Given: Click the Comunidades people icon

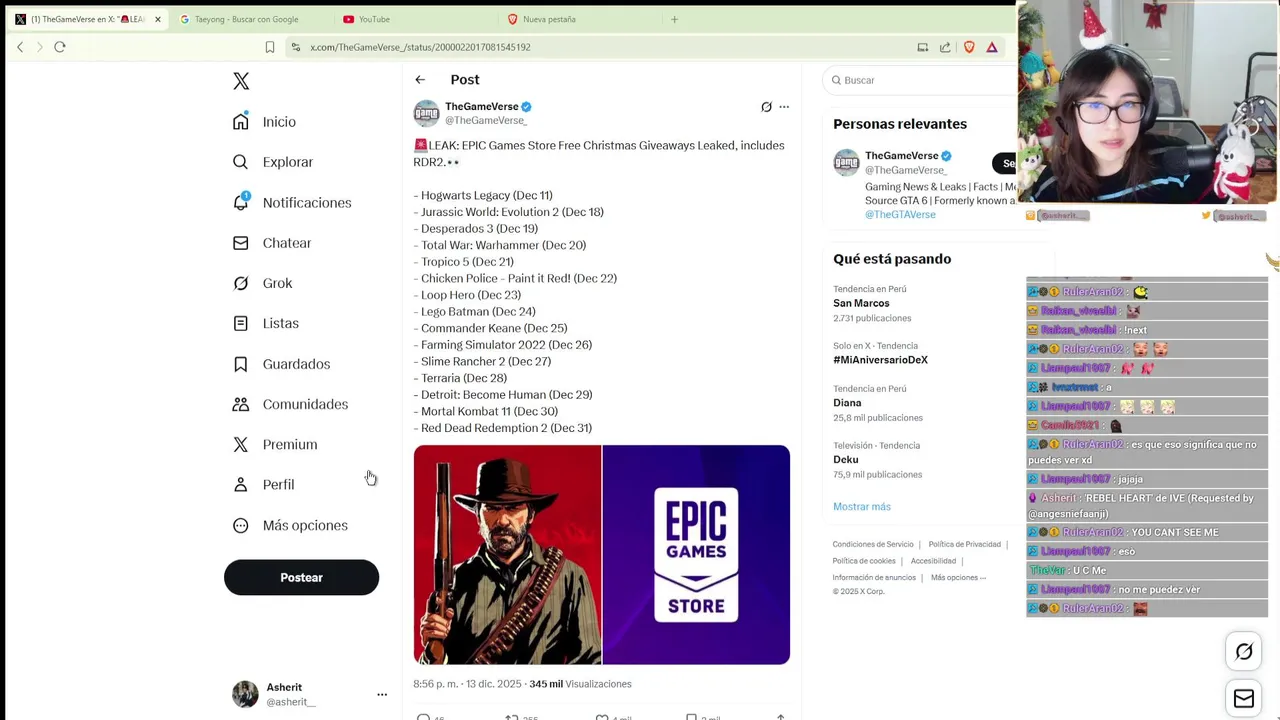Looking at the screenshot, I should pyautogui.click(x=241, y=404).
